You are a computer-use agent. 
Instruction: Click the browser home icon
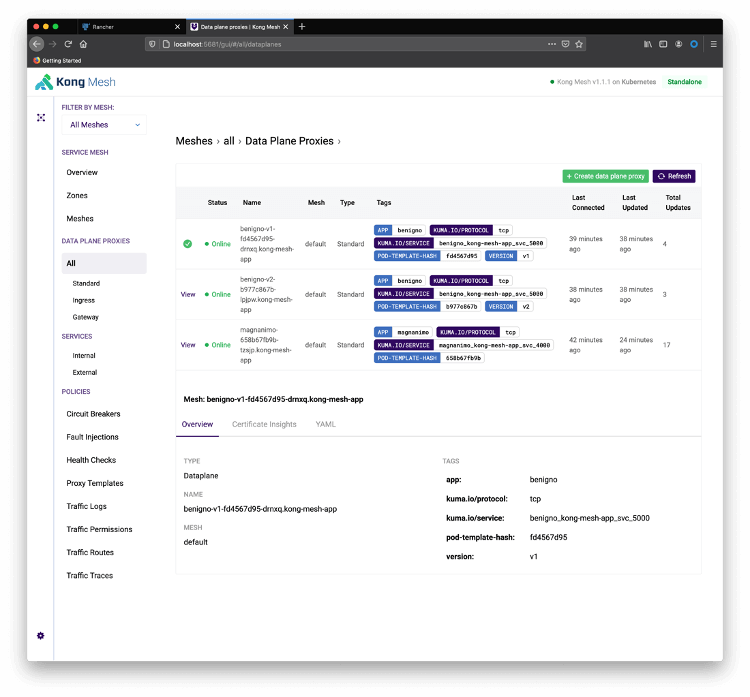[x=84, y=44]
